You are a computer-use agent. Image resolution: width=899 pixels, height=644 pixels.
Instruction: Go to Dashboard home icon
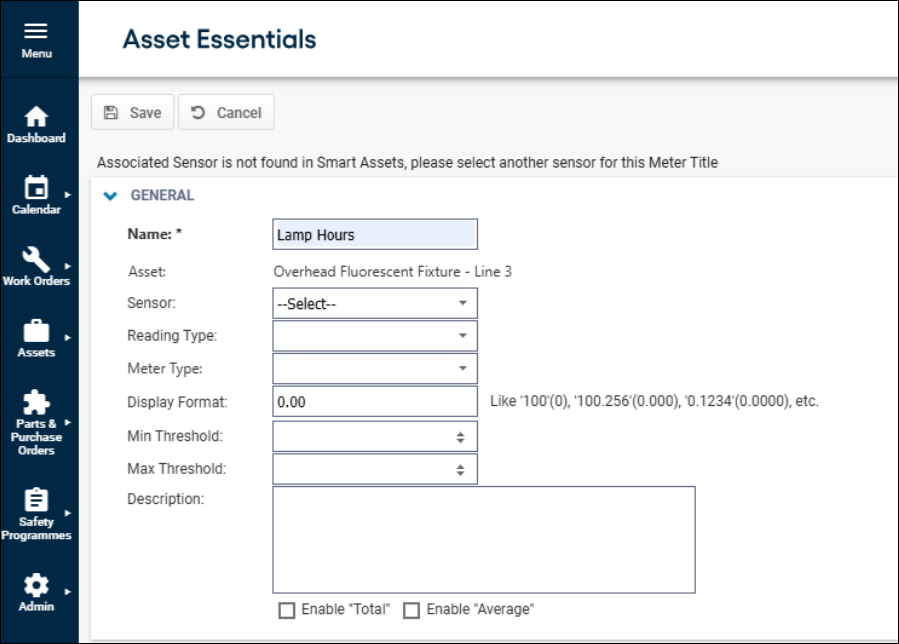point(37,117)
